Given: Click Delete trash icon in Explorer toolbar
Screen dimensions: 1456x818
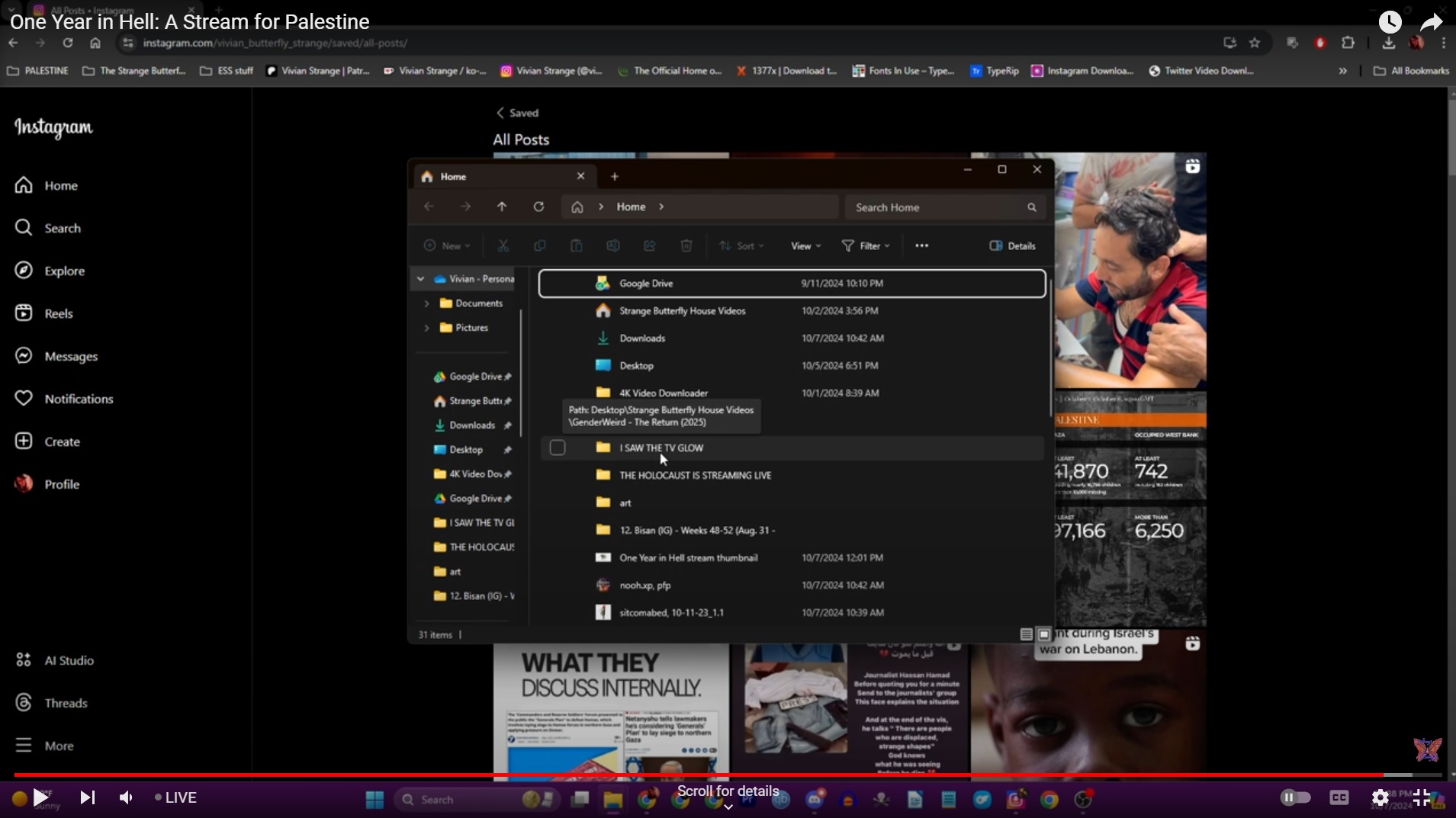Looking at the screenshot, I should click(686, 245).
